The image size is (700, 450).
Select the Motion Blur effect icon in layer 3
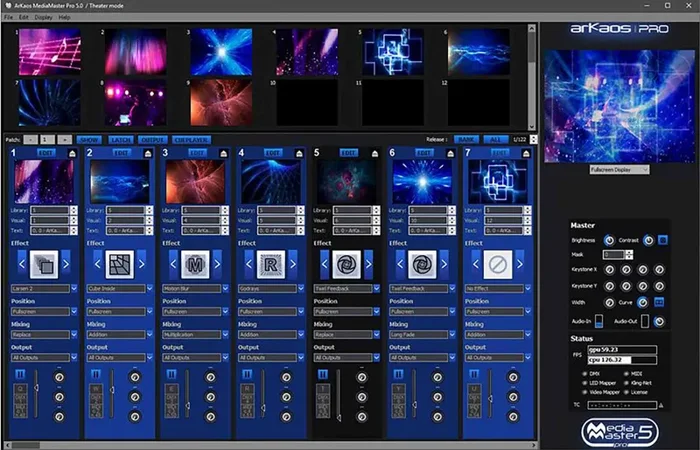pyautogui.click(x=195, y=264)
